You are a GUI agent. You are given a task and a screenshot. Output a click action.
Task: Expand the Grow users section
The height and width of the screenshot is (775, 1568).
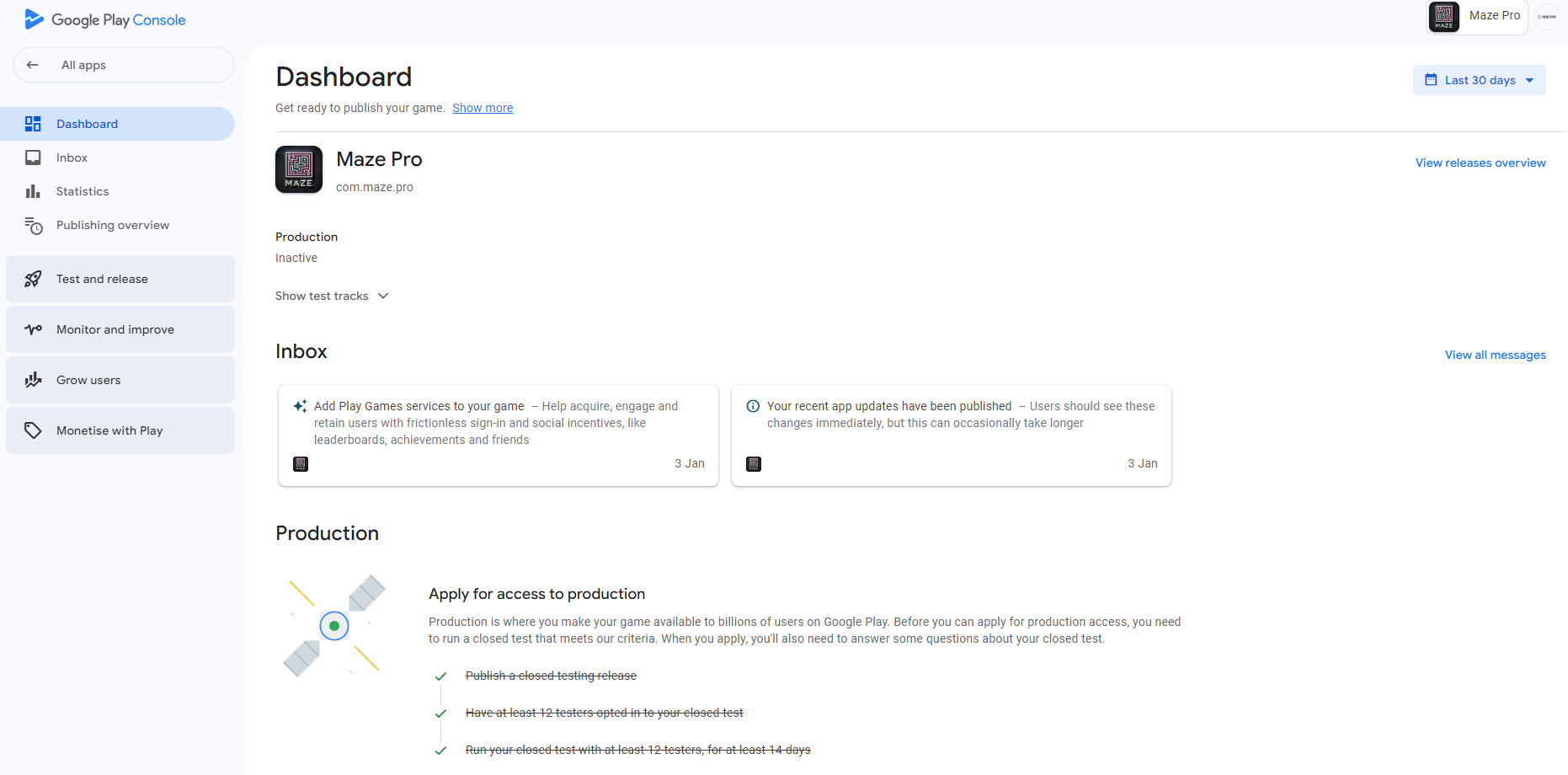[x=120, y=380]
